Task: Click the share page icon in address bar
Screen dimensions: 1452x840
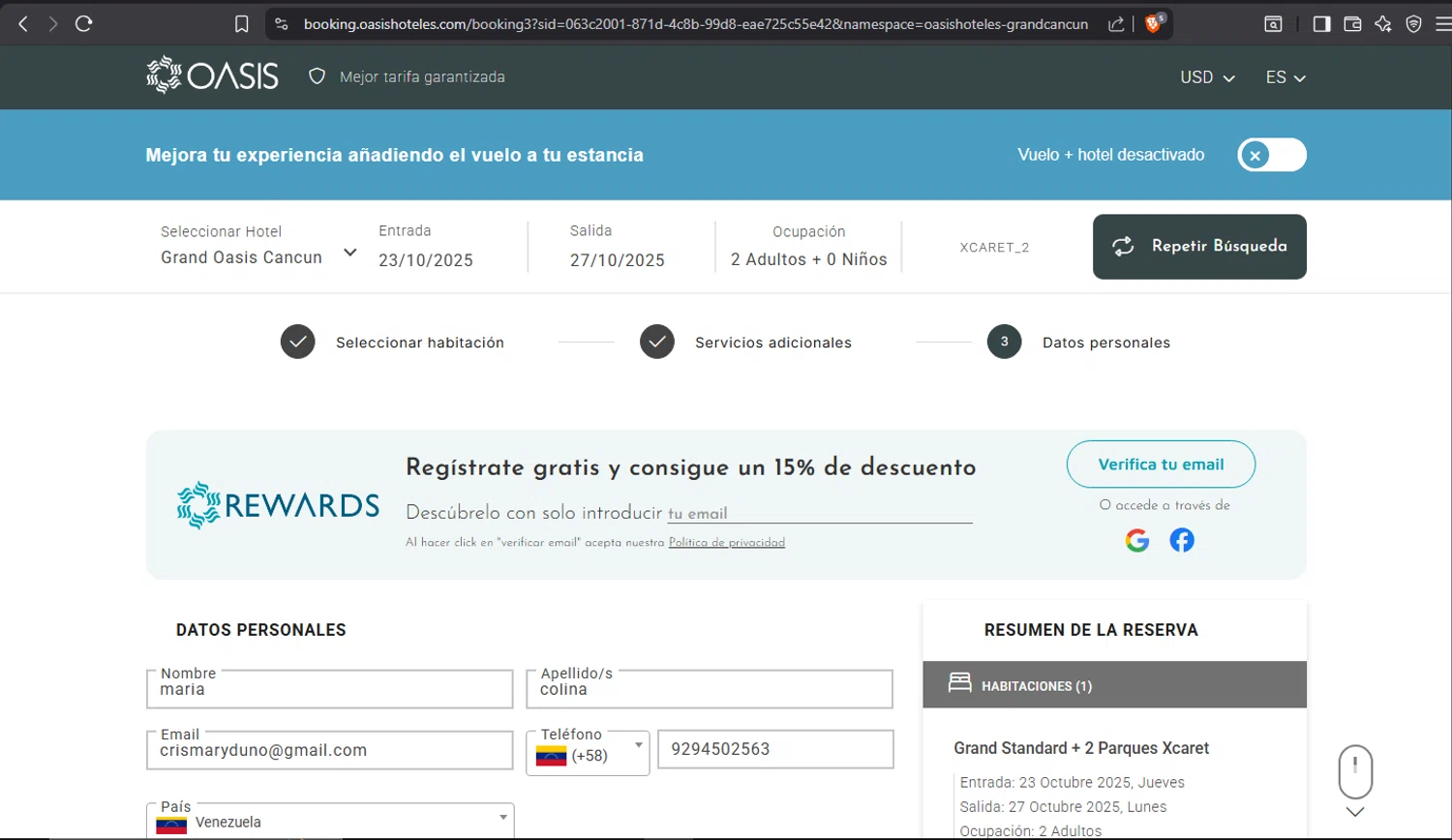Action: click(1116, 24)
